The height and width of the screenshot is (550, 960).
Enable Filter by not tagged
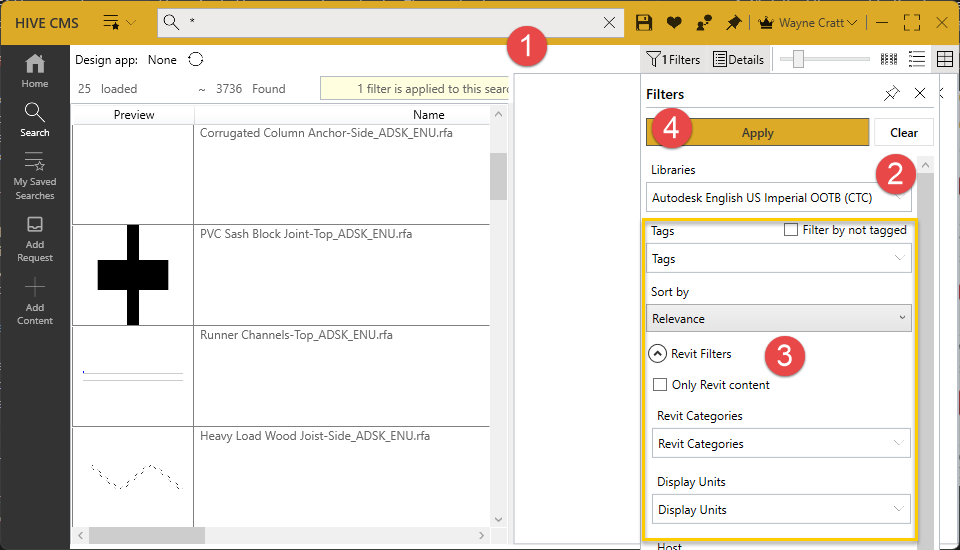[791, 230]
